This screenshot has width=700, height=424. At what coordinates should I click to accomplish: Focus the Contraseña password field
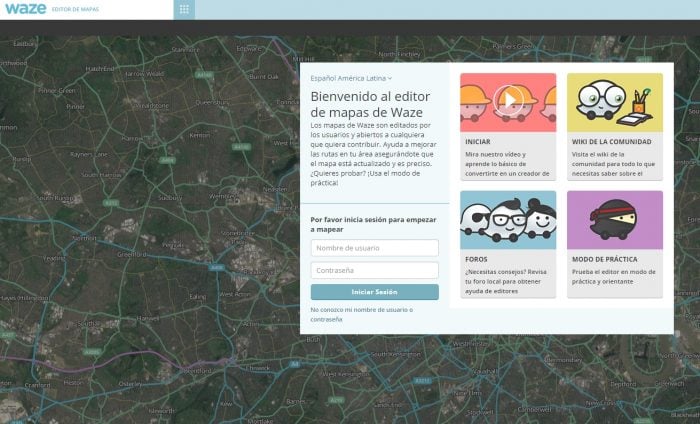click(374, 270)
